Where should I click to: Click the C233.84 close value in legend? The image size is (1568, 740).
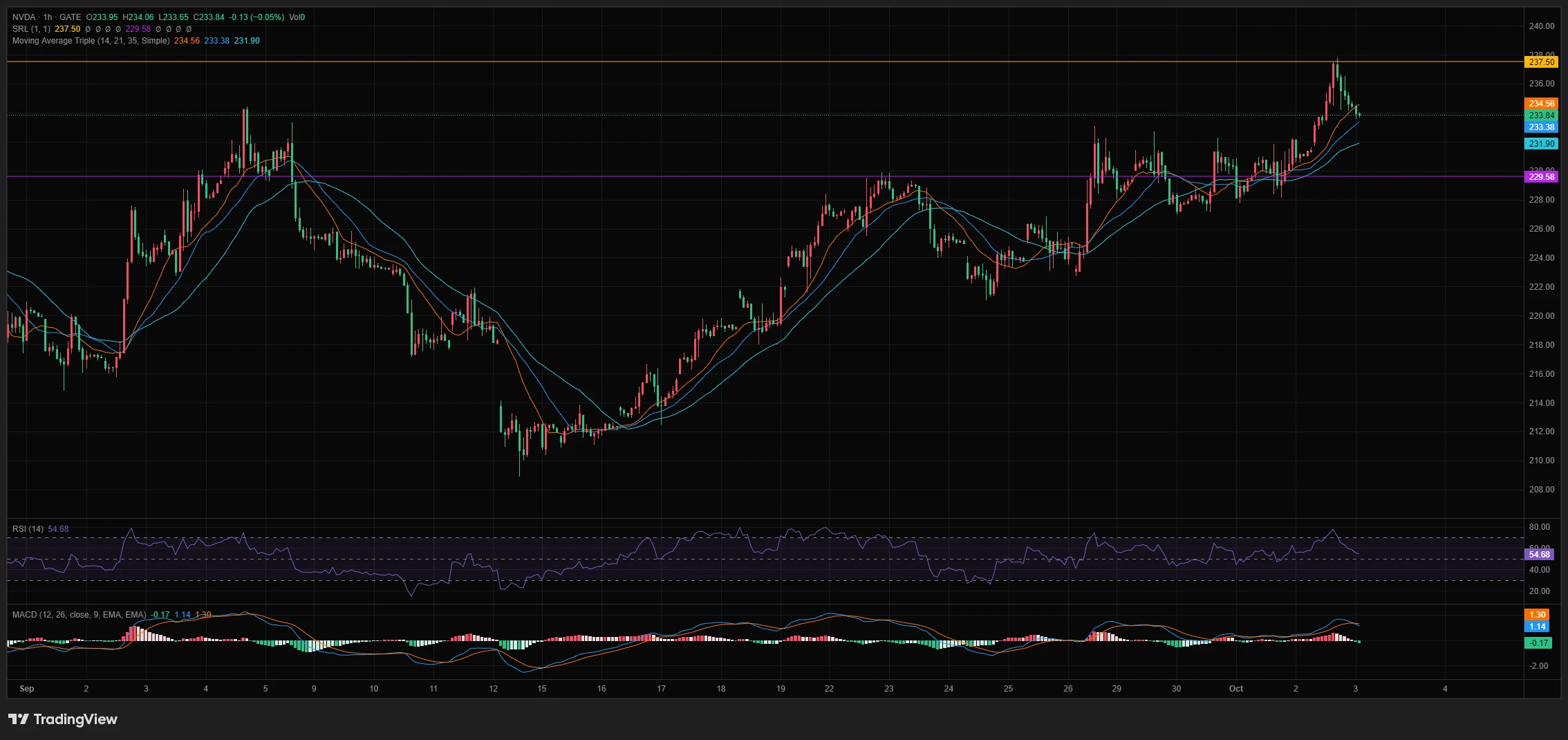pos(209,17)
